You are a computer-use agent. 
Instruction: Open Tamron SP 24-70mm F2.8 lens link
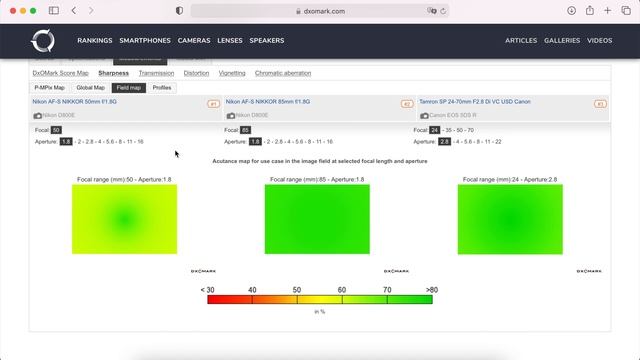coord(475,102)
